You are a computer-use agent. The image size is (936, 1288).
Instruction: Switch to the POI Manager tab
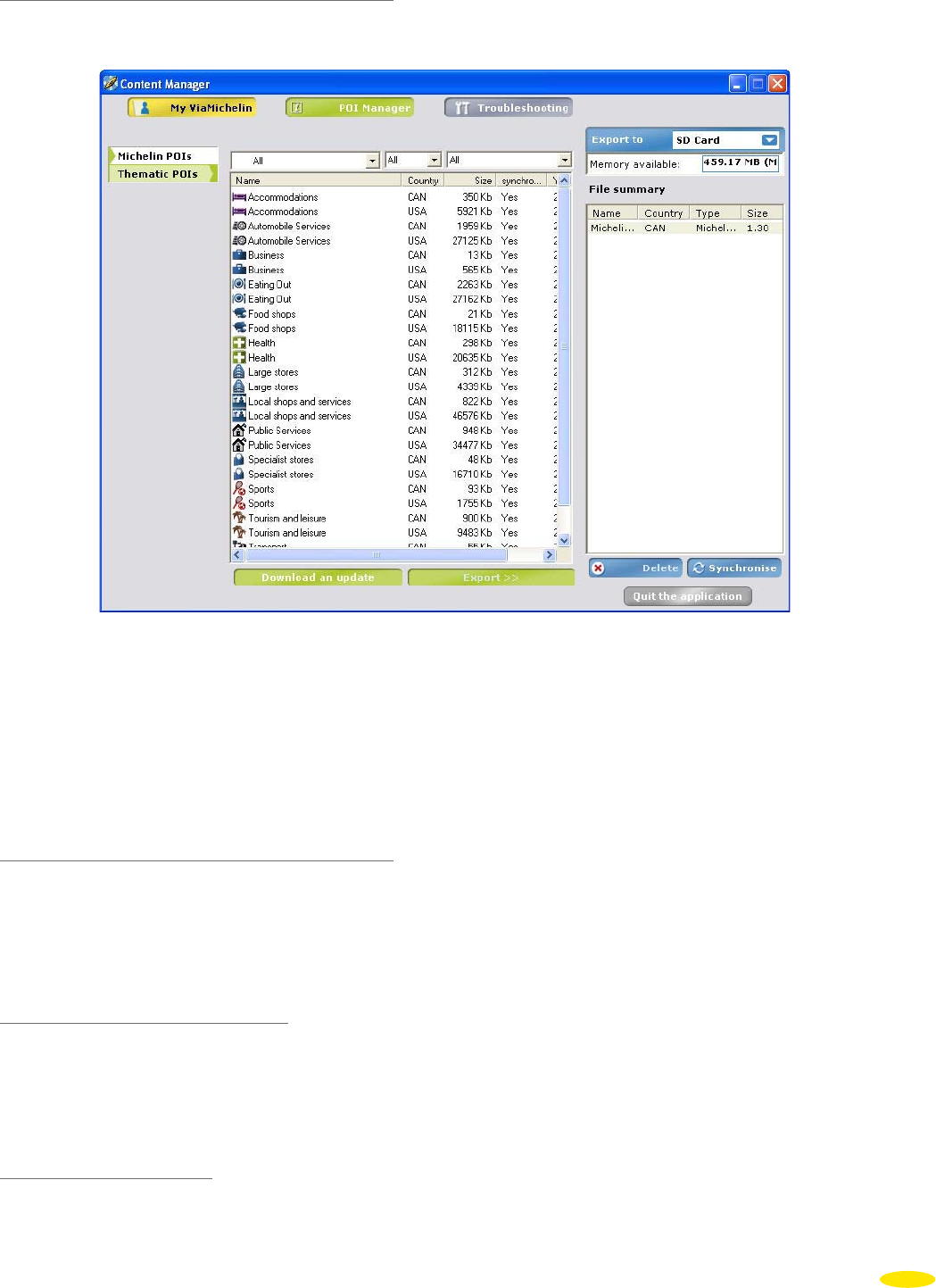[x=350, y=108]
